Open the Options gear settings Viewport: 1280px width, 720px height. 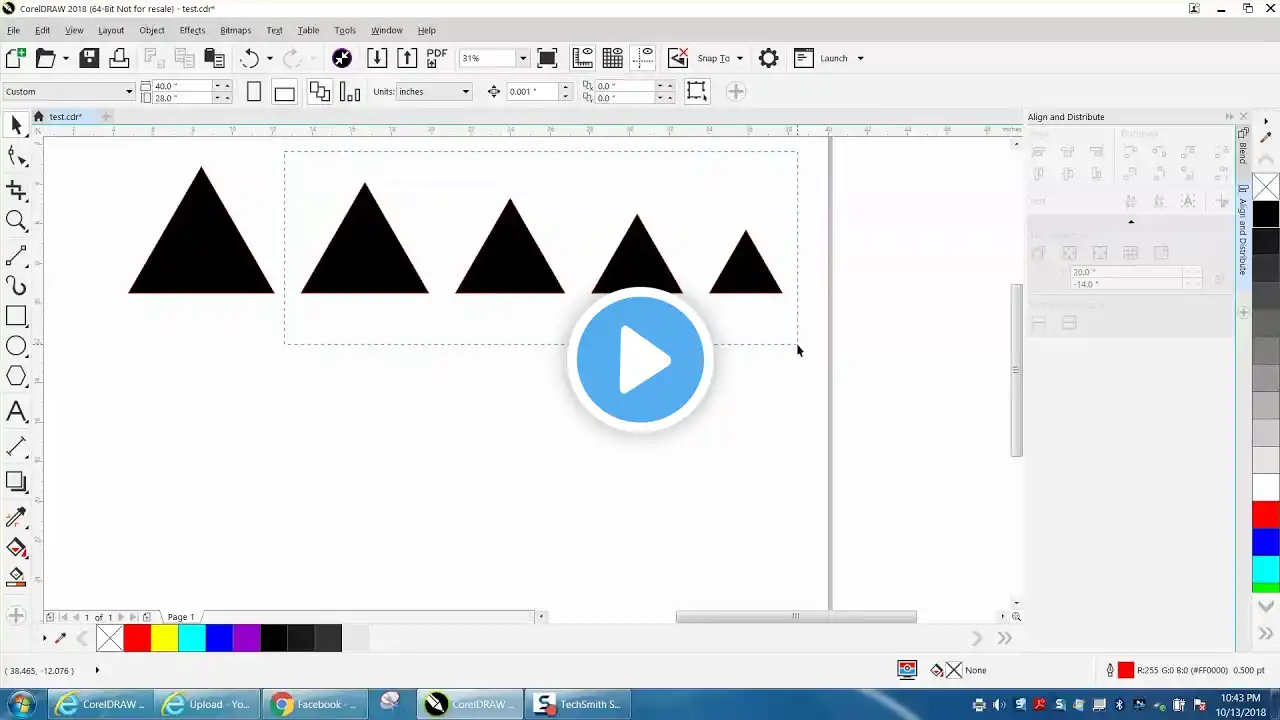pyautogui.click(x=768, y=58)
